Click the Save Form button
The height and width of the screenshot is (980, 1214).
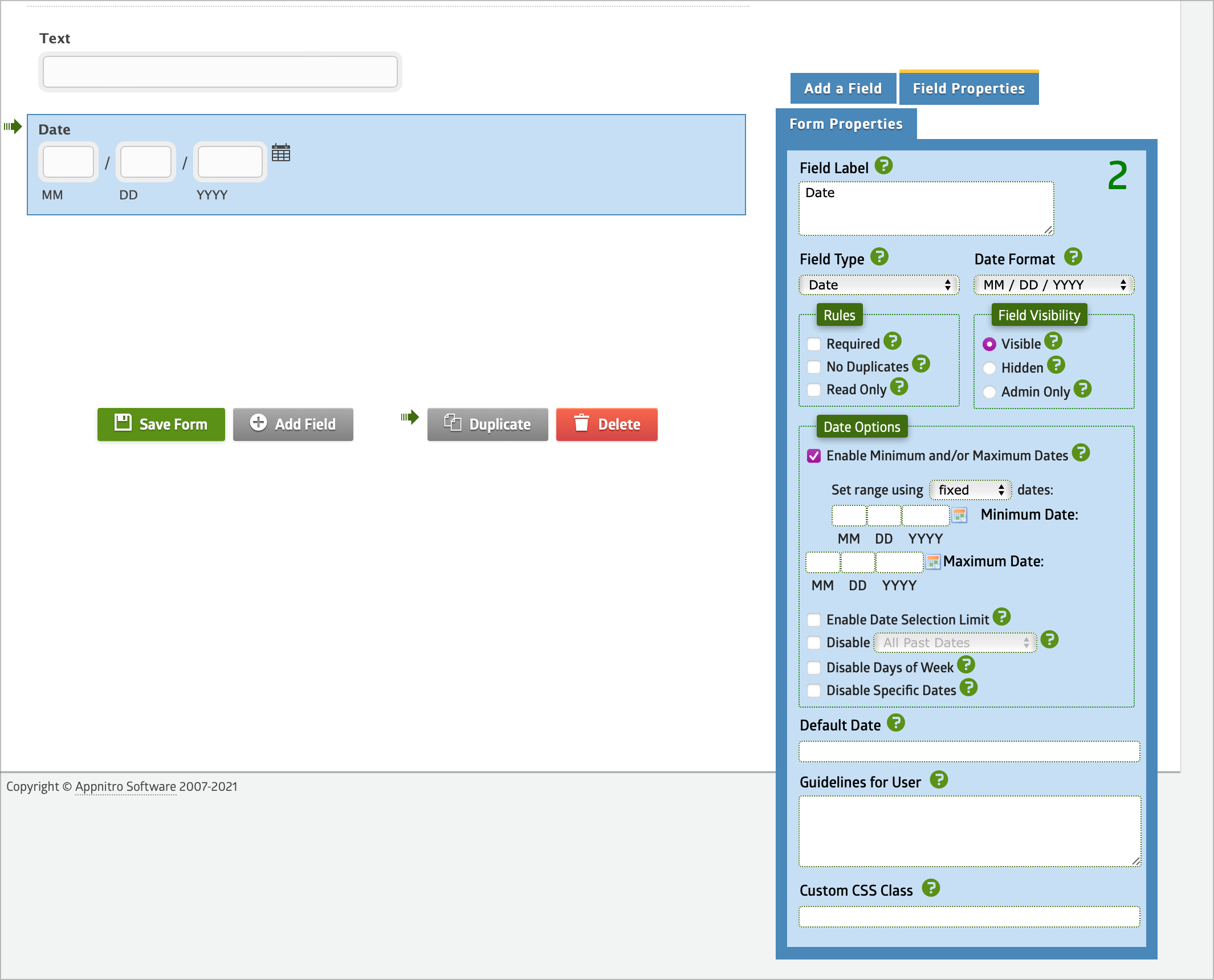[161, 424]
